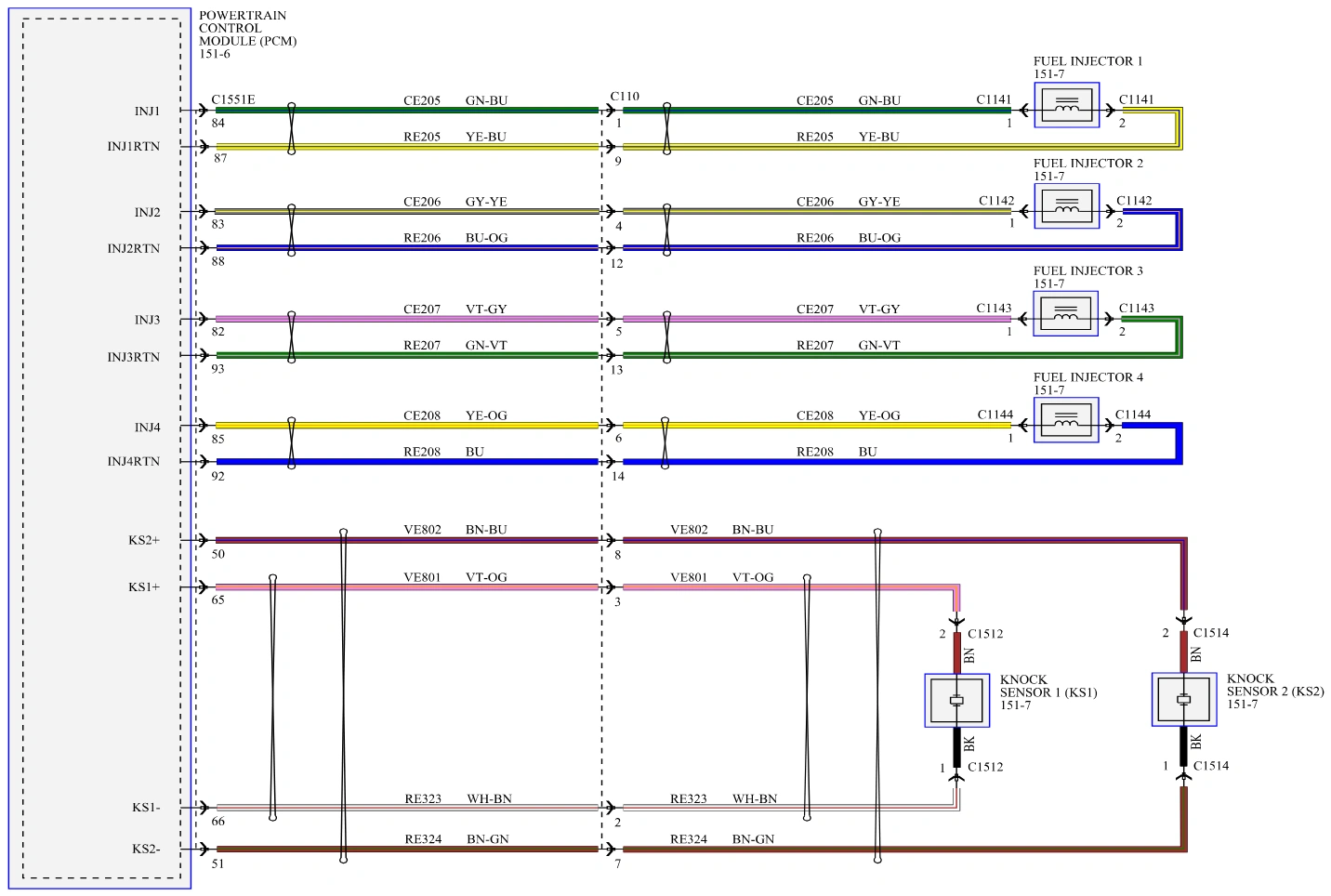Image resolution: width=1331 pixels, height=896 pixels.
Task: Pick the INJ3 signal name
Action: pyautogui.click(x=147, y=320)
